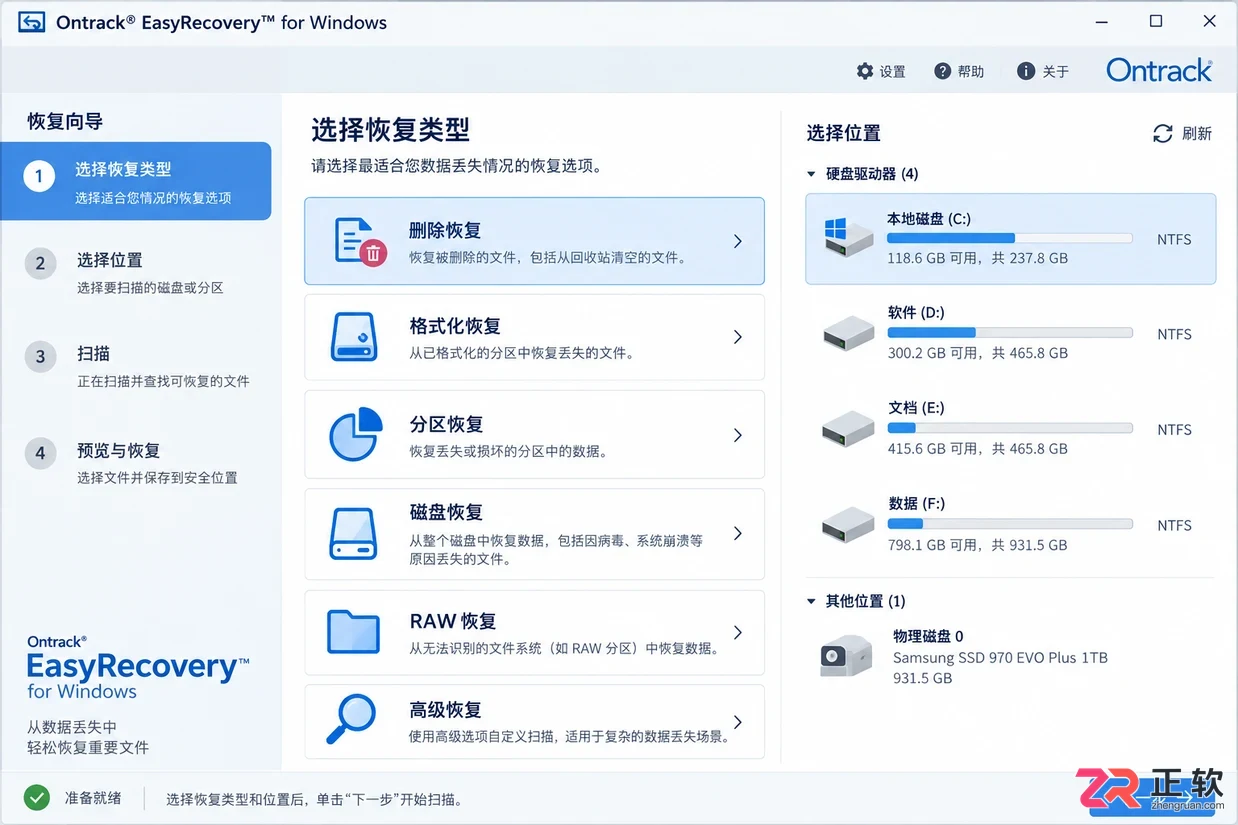
Task: Click the 软件 (D:) drive icon
Action: pyautogui.click(x=849, y=333)
